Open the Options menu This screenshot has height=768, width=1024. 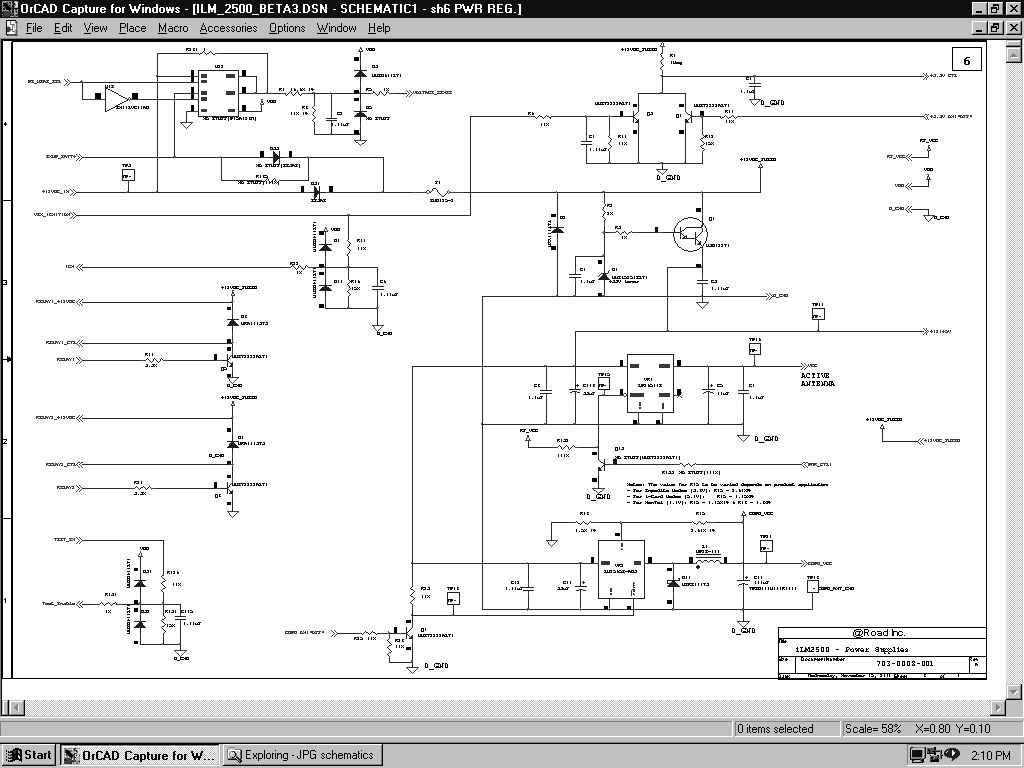tap(287, 28)
